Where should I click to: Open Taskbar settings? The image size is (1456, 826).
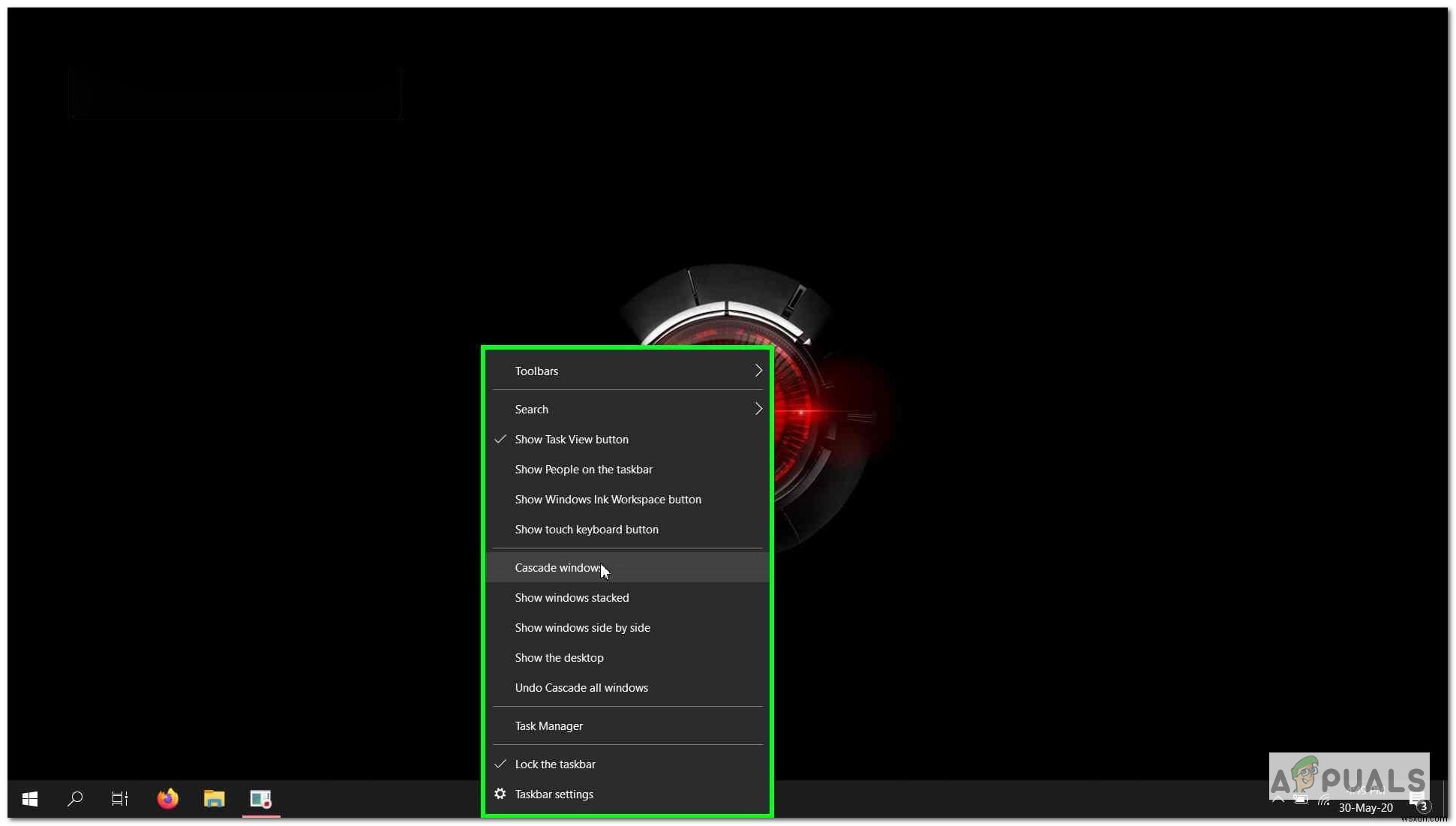[554, 793]
